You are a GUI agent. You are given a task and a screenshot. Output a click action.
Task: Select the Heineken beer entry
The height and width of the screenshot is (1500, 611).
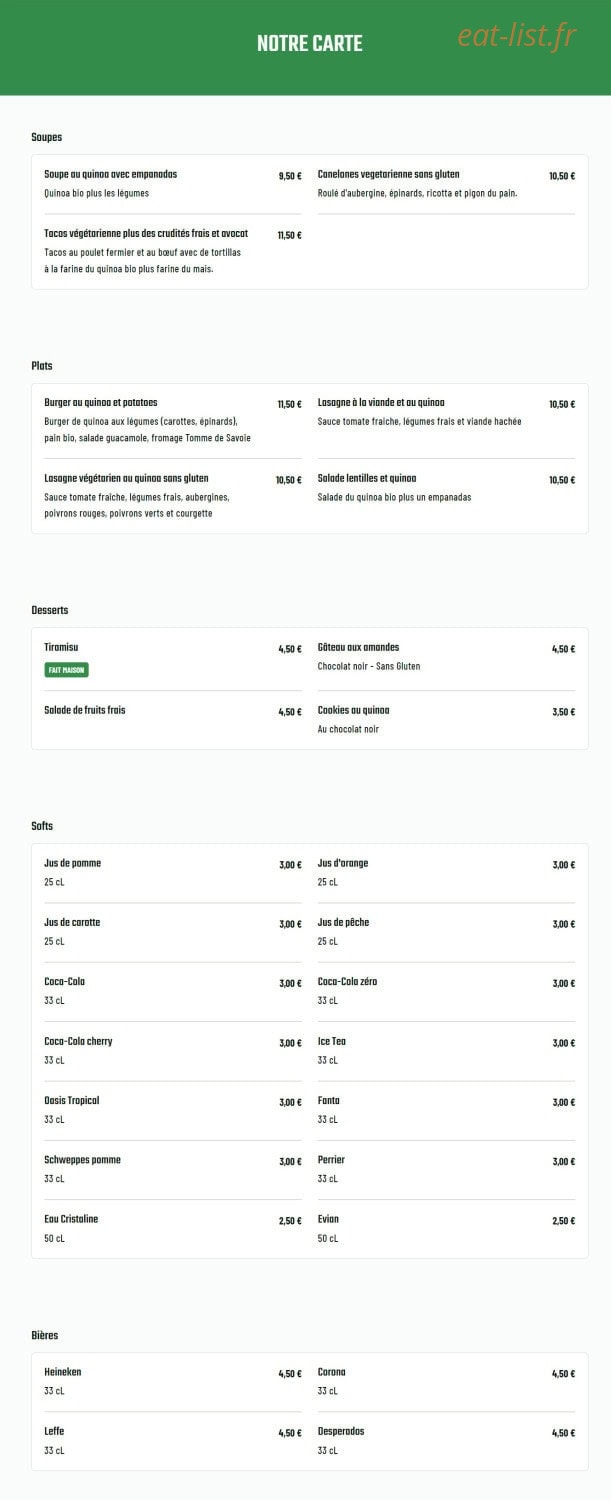173,1381
